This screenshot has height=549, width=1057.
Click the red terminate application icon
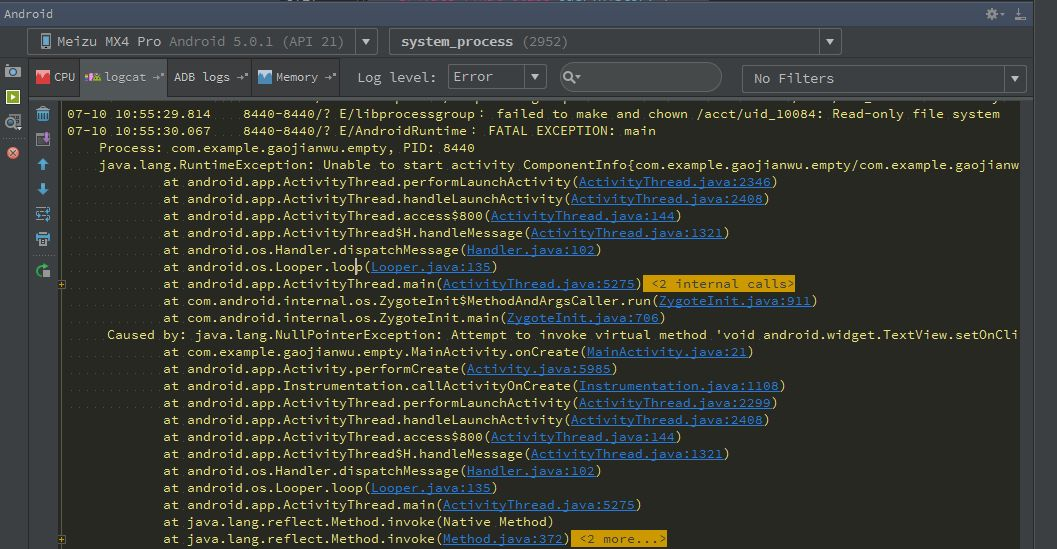pyautogui.click(x=12, y=153)
